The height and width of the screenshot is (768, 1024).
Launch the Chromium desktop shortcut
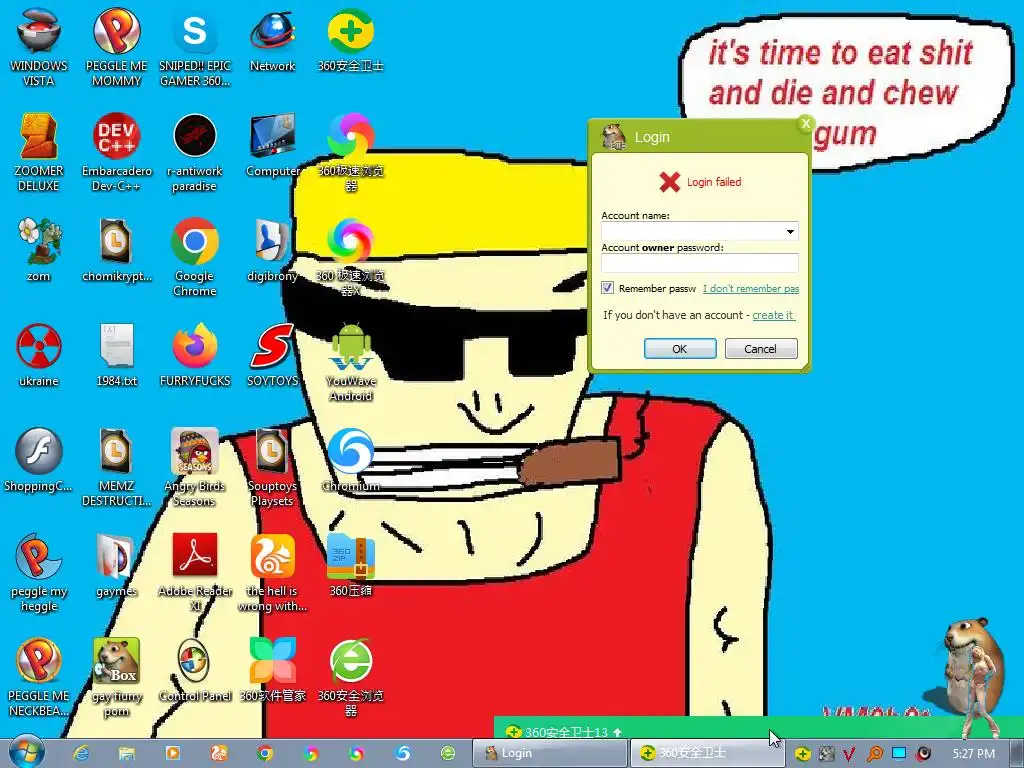[351, 460]
